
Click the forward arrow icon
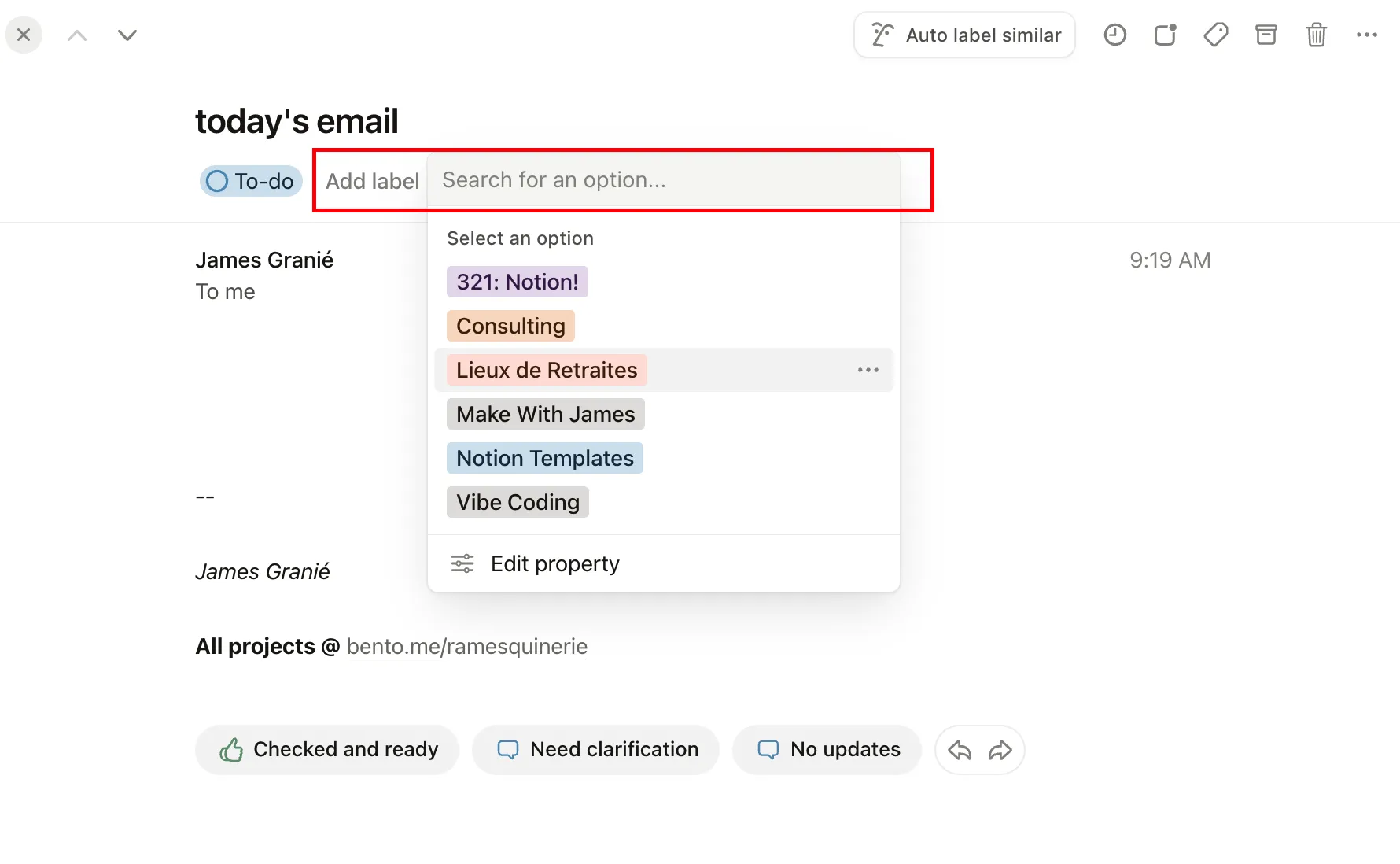pos(1000,750)
